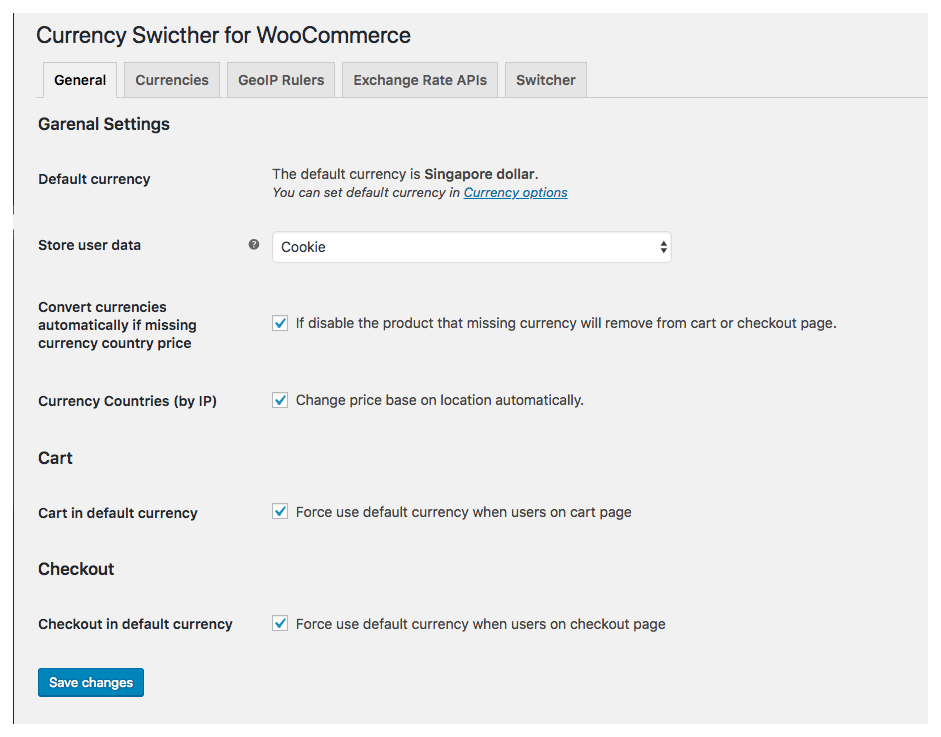Open the GeoIP Rulers tab
The image size is (941, 737).
click(281, 80)
